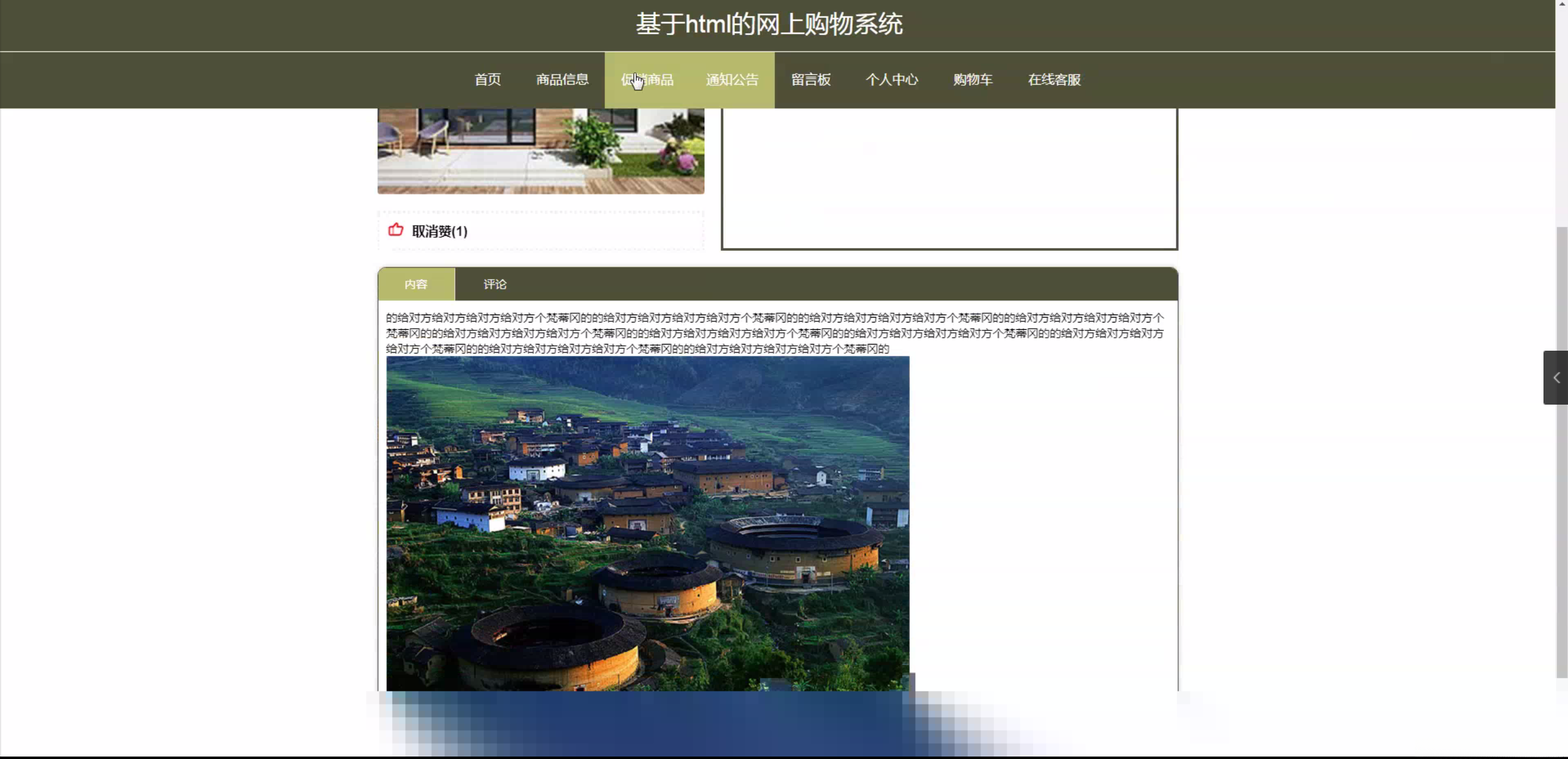Screen dimensions: 1568x759
Task: Open 促销商品 navigation item
Action: tap(647, 80)
